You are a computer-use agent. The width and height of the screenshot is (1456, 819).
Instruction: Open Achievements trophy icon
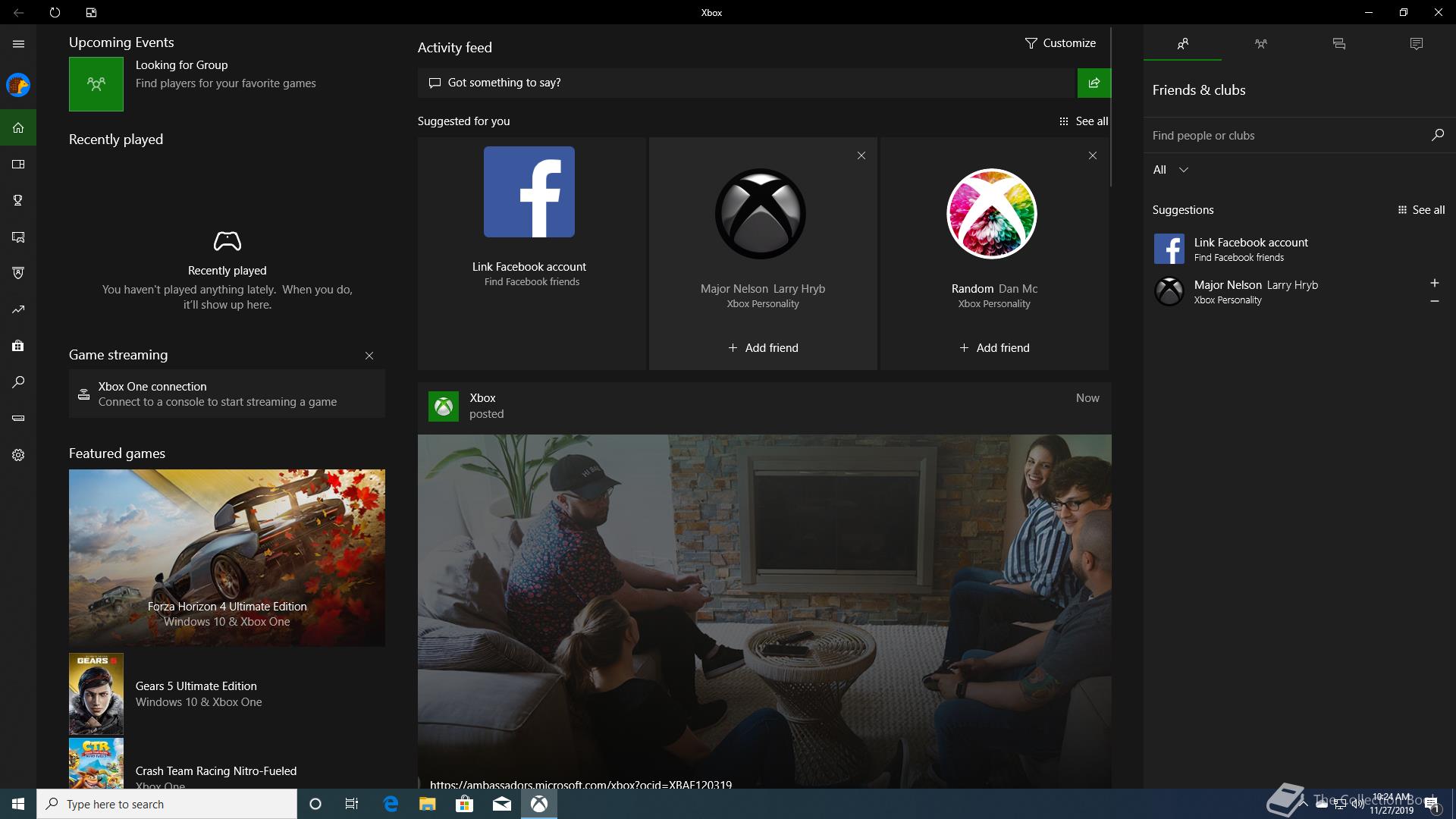18,200
